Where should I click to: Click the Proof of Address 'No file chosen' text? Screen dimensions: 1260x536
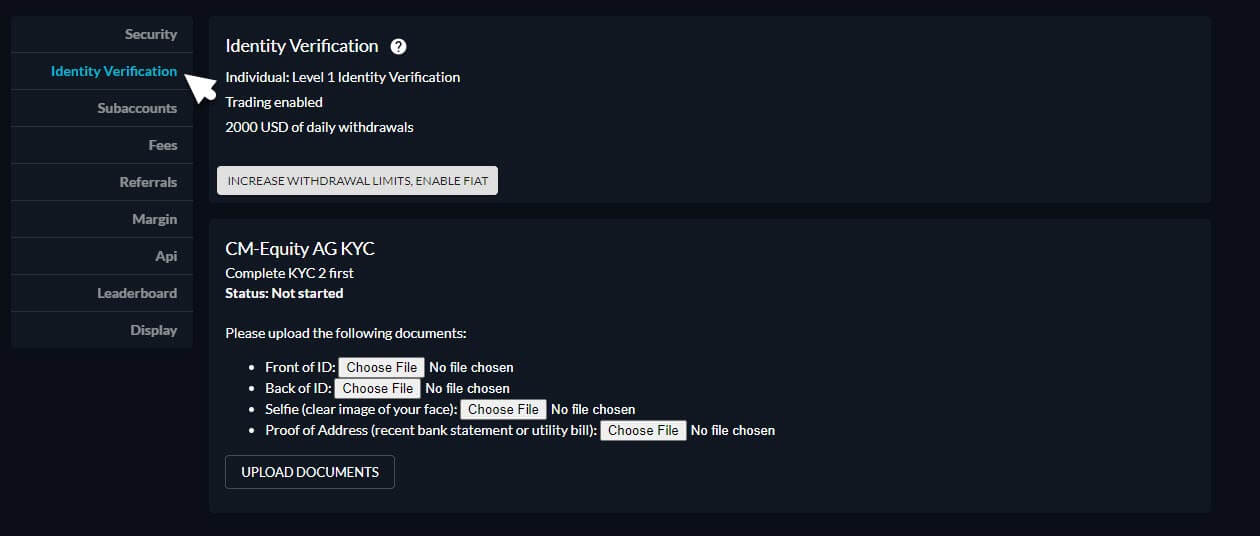[x=733, y=430]
